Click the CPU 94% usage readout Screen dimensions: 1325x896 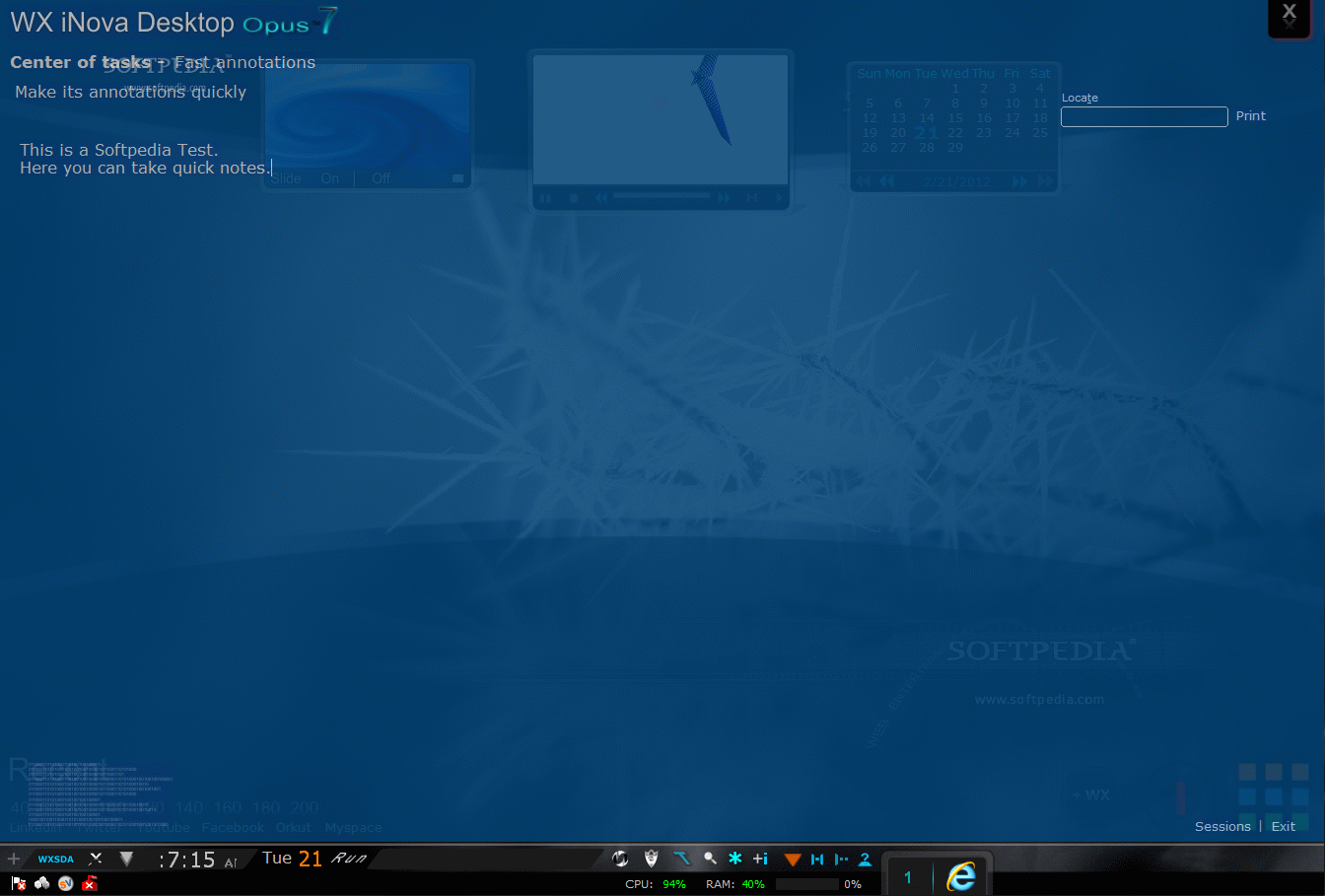[656, 884]
